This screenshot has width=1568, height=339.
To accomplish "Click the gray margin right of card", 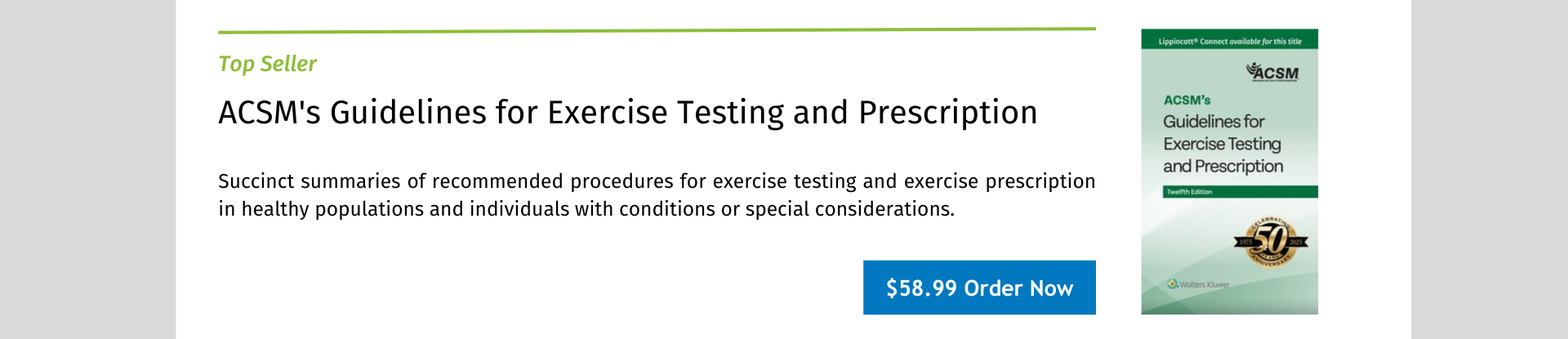I will [x=1490, y=169].
